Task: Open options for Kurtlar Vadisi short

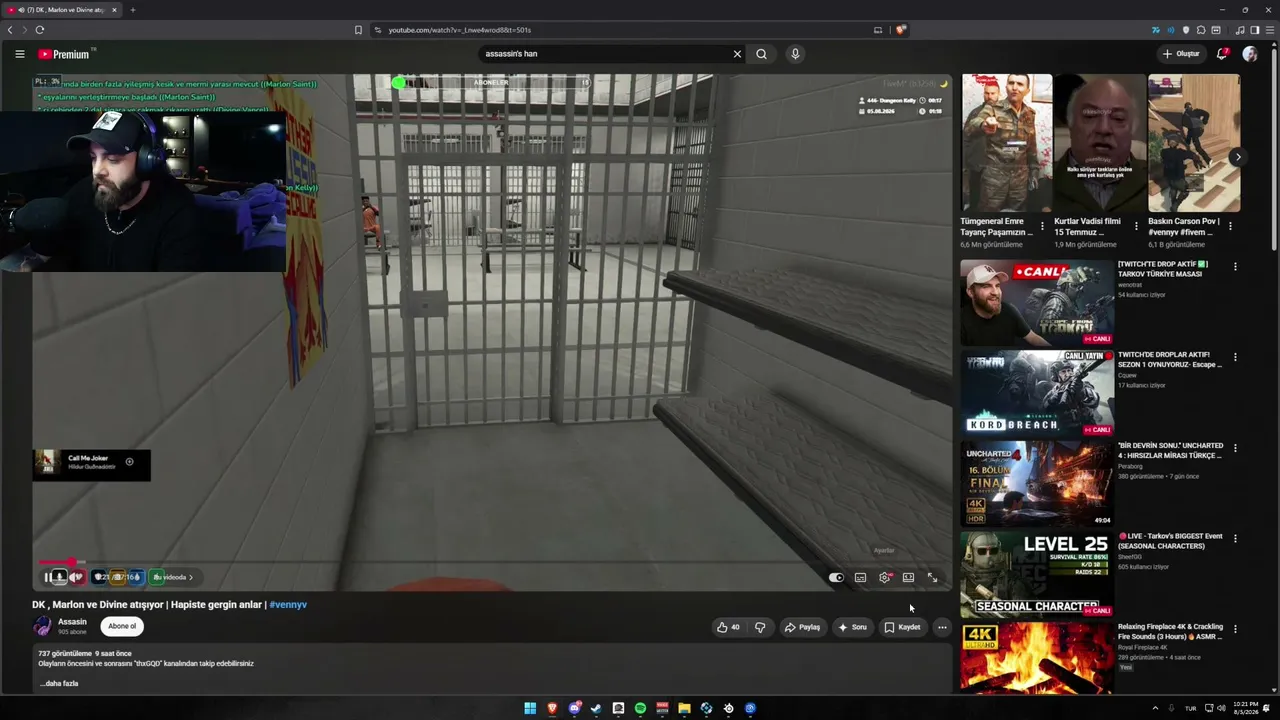Action: coord(1136,226)
